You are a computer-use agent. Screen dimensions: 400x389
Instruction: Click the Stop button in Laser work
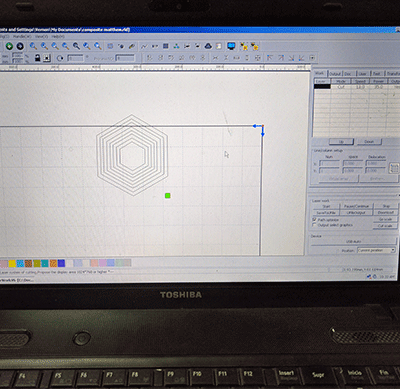click(x=386, y=206)
